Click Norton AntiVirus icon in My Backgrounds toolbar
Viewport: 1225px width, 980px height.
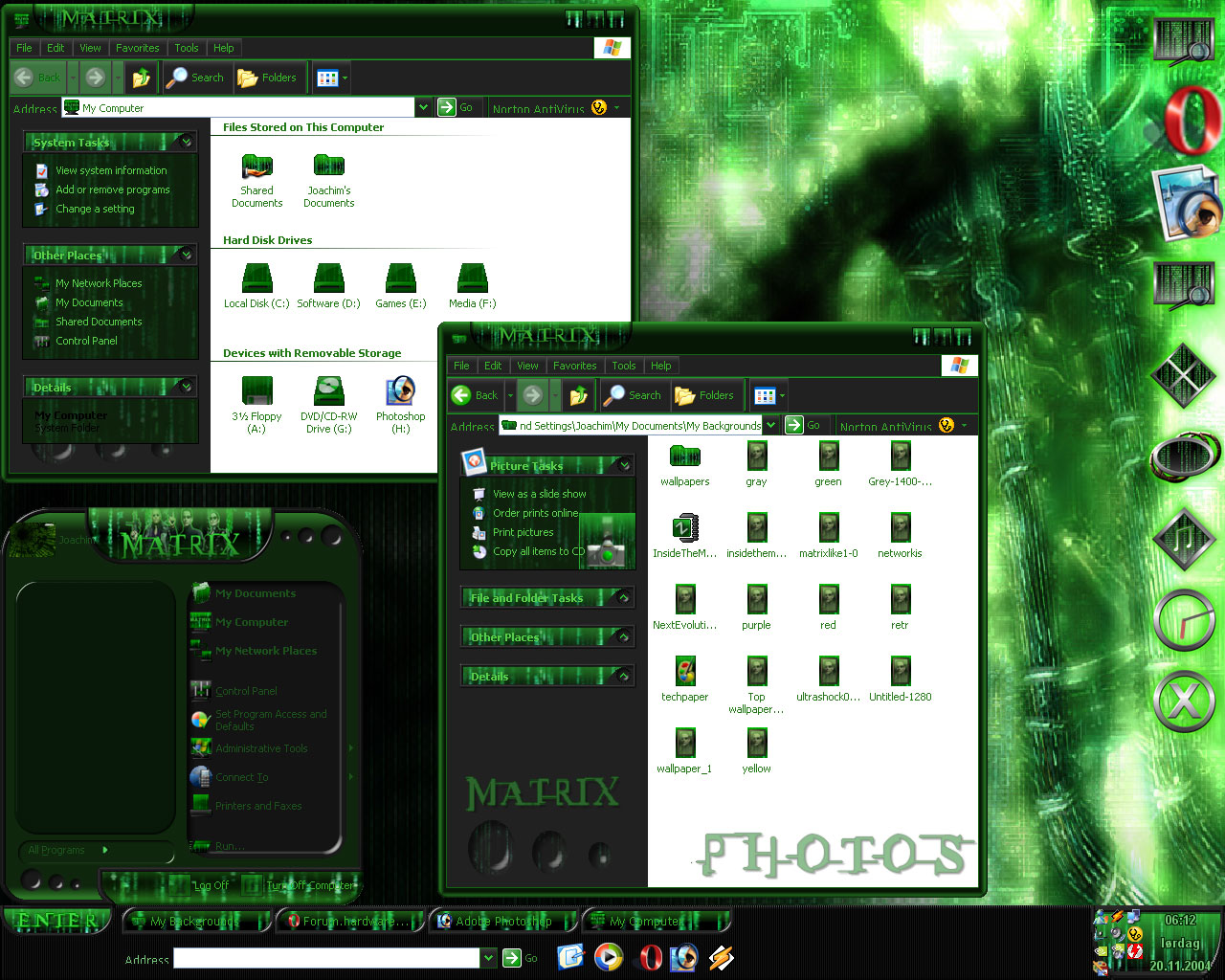click(x=947, y=425)
